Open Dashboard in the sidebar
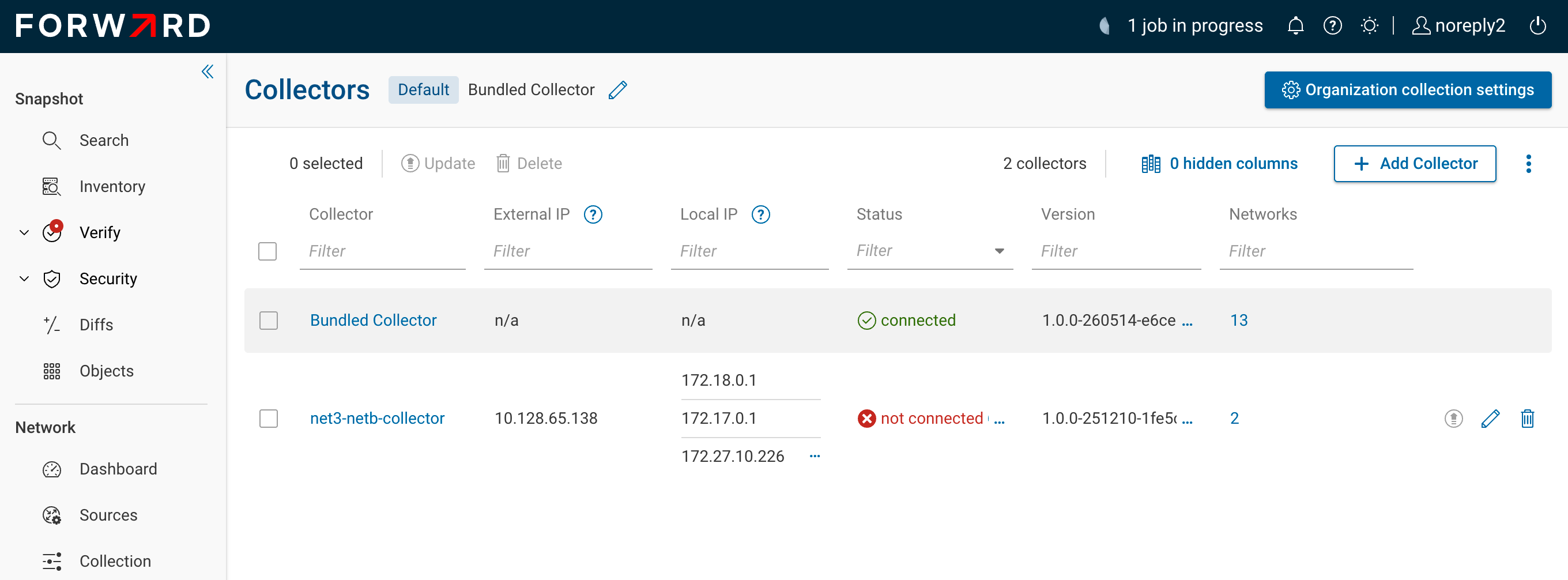This screenshot has width=1568, height=580. coord(118,469)
